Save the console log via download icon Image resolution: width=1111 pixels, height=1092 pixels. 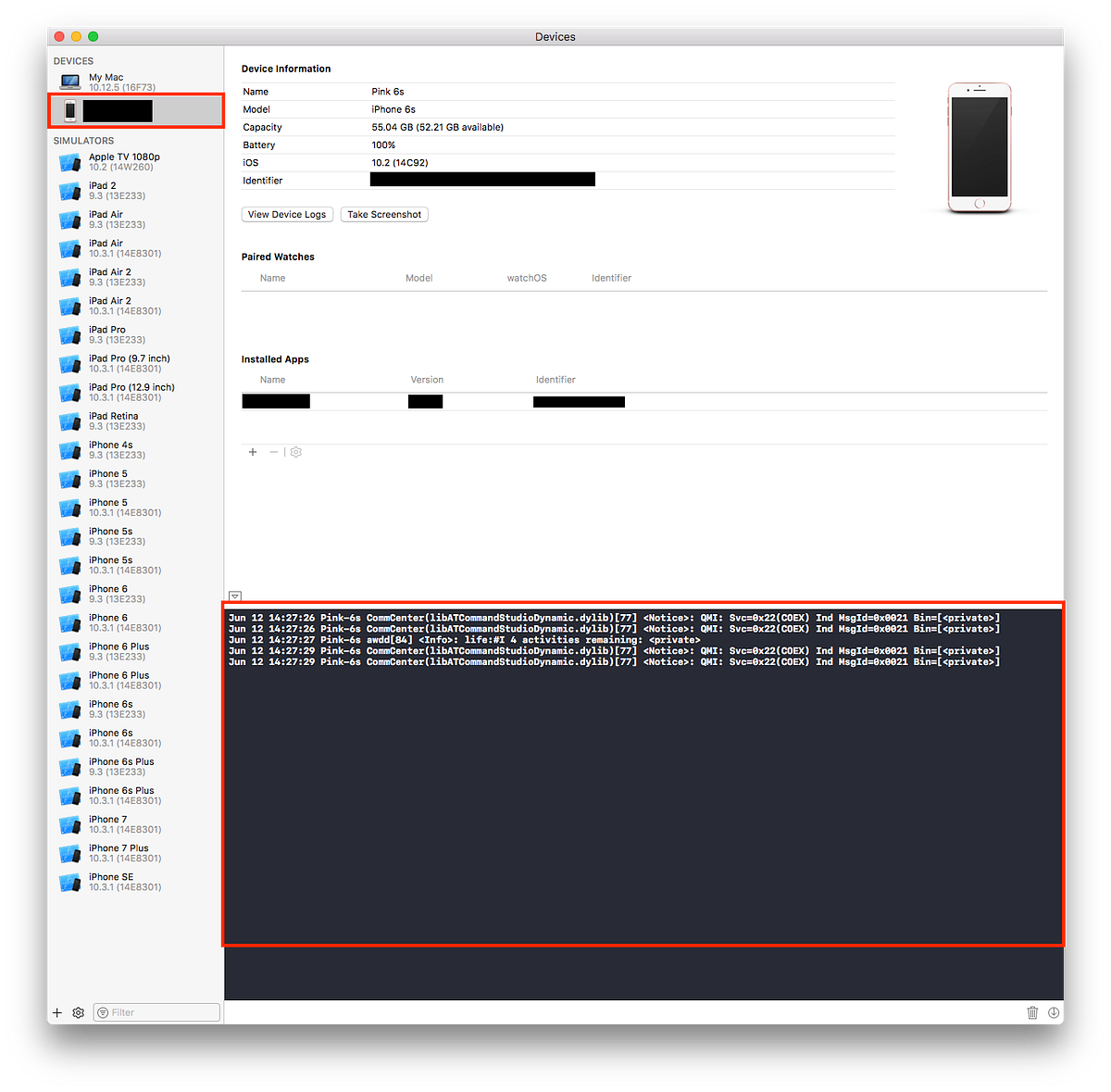[x=1054, y=1012]
